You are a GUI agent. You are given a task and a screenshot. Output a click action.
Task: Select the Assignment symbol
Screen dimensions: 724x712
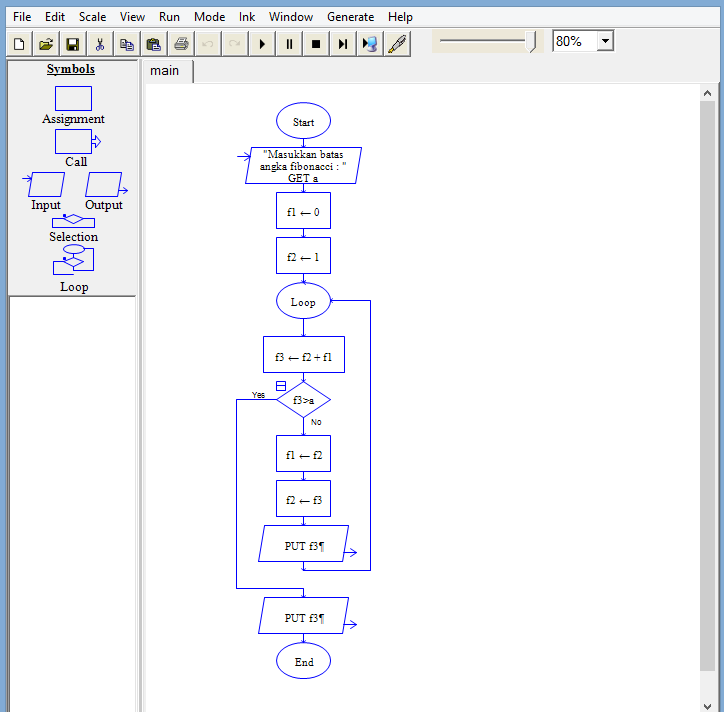(x=73, y=98)
